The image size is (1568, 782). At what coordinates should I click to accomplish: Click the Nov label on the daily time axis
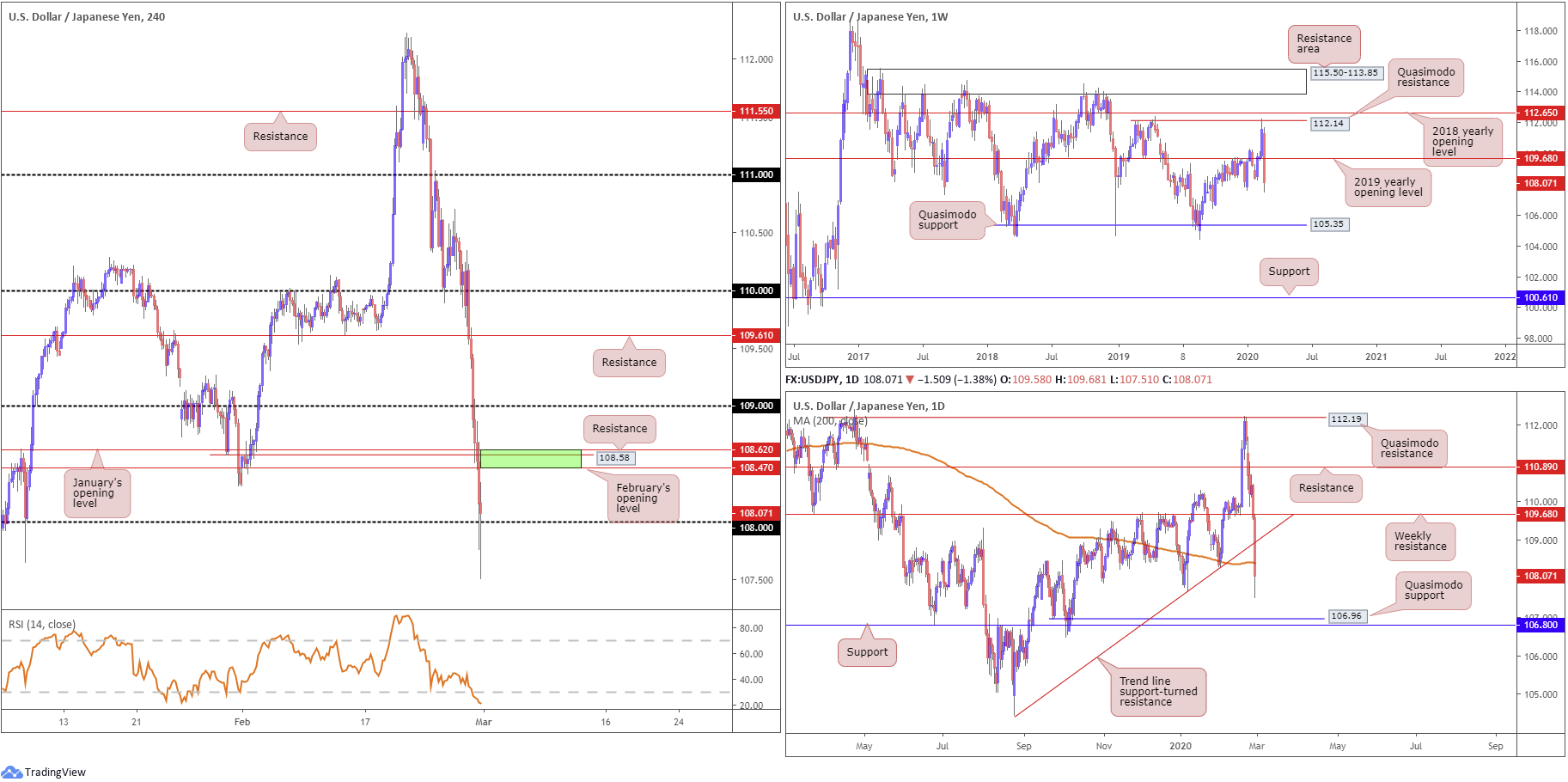[x=1104, y=746]
